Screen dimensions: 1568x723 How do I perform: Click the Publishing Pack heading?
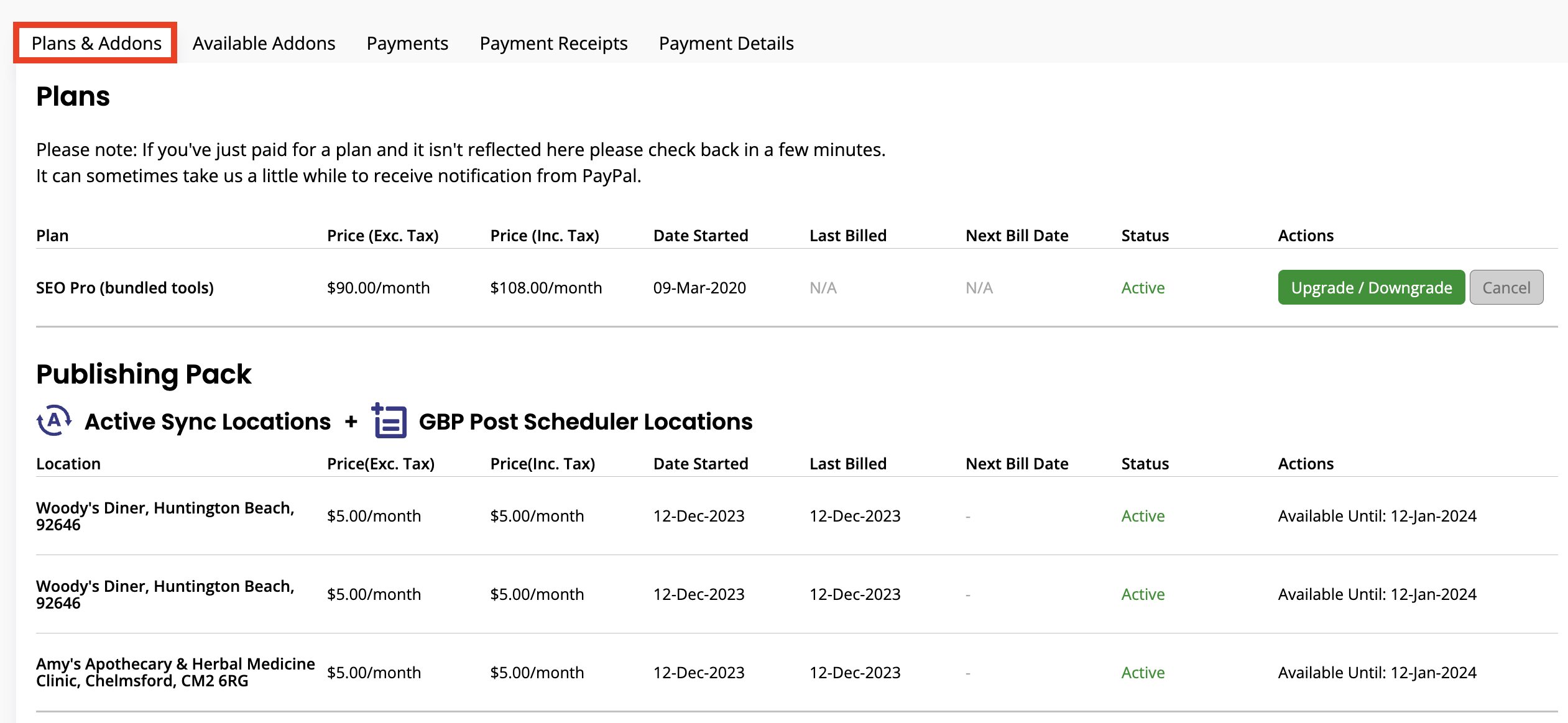click(144, 374)
